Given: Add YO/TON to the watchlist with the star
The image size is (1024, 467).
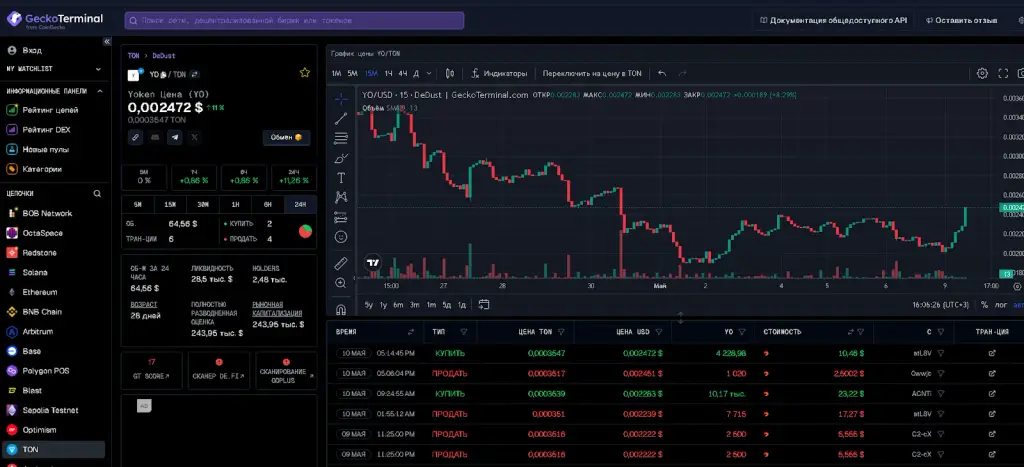Looking at the screenshot, I should tap(304, 72).
